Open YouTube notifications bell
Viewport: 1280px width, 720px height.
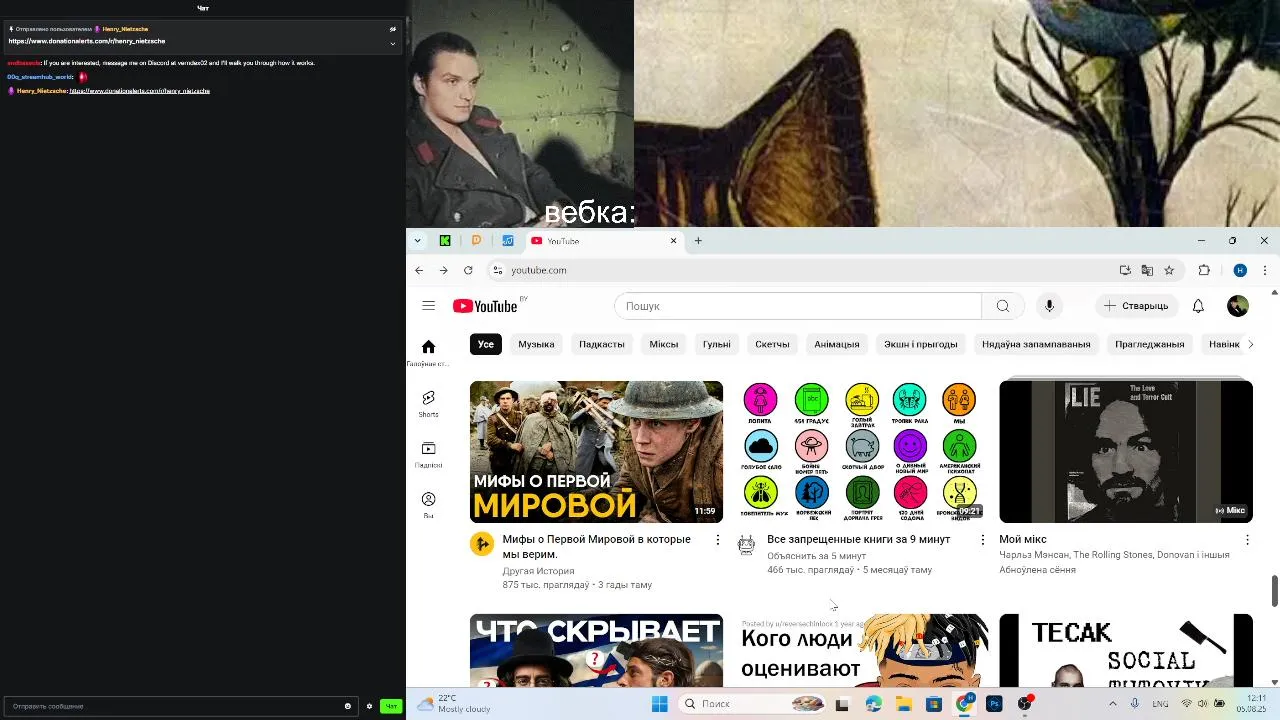click(1198, 306)
